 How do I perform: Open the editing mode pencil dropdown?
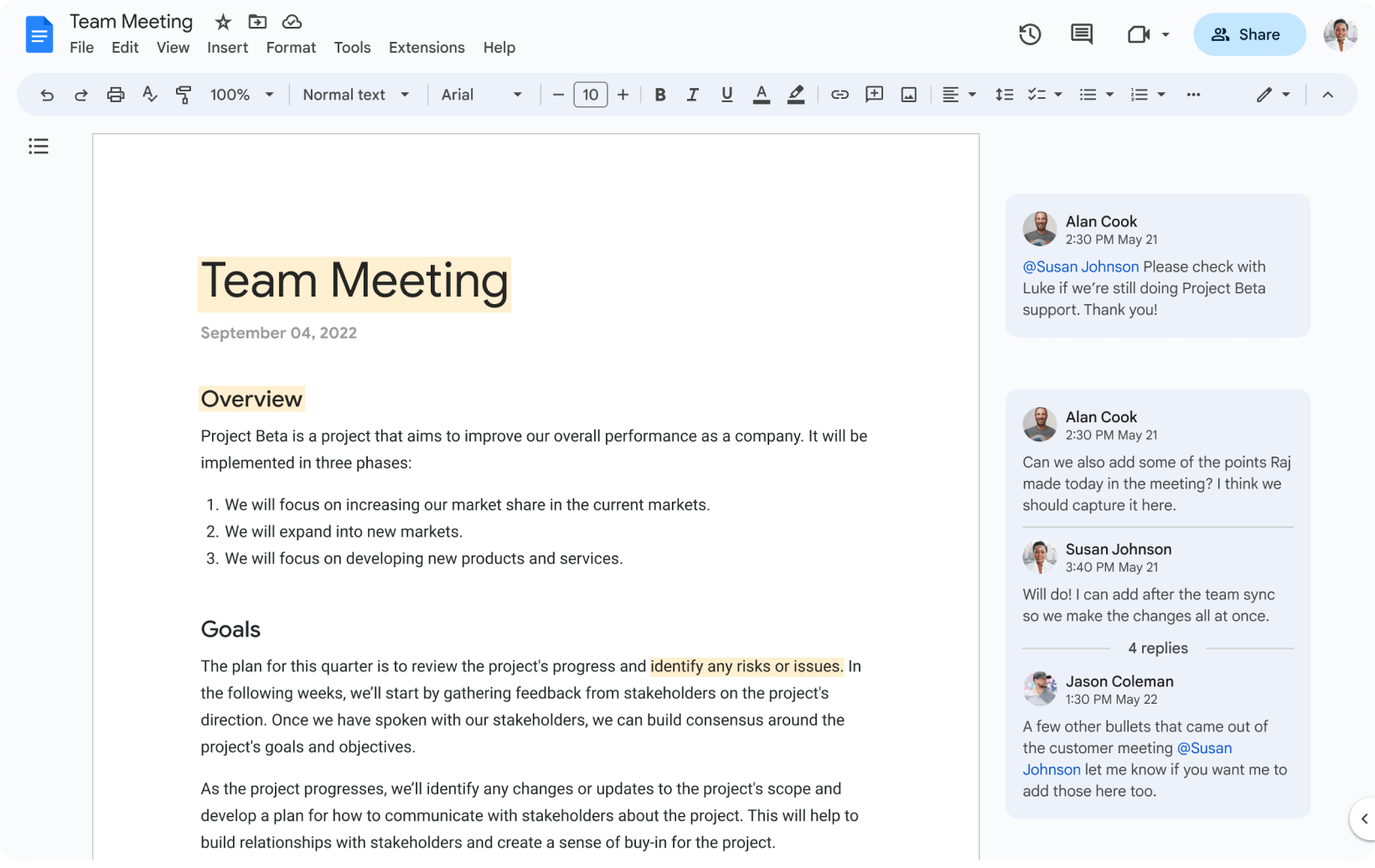pos(1273,95)
